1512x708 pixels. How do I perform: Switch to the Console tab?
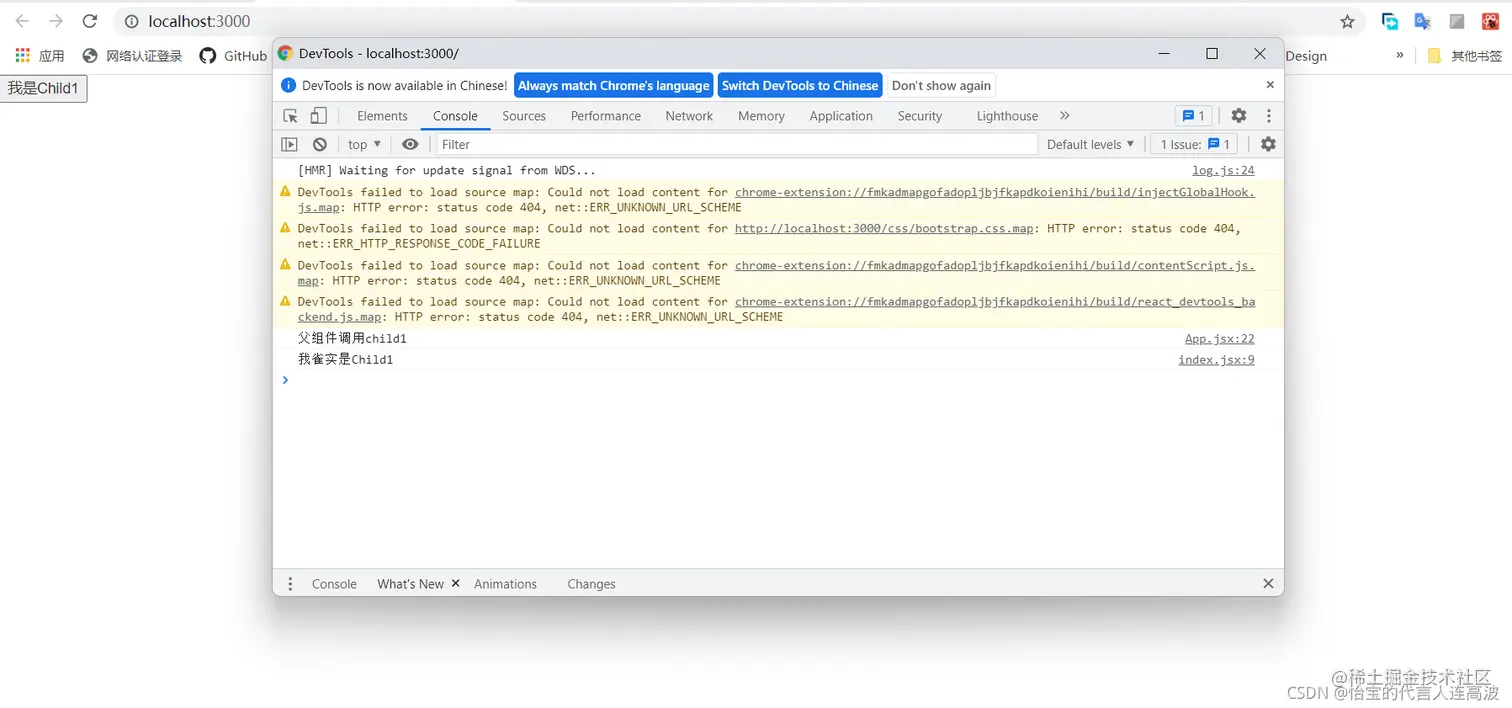click(455, 116)
